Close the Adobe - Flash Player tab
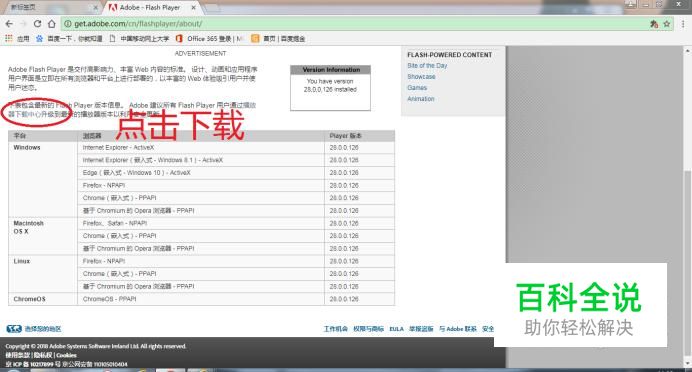 coord(193,8)
